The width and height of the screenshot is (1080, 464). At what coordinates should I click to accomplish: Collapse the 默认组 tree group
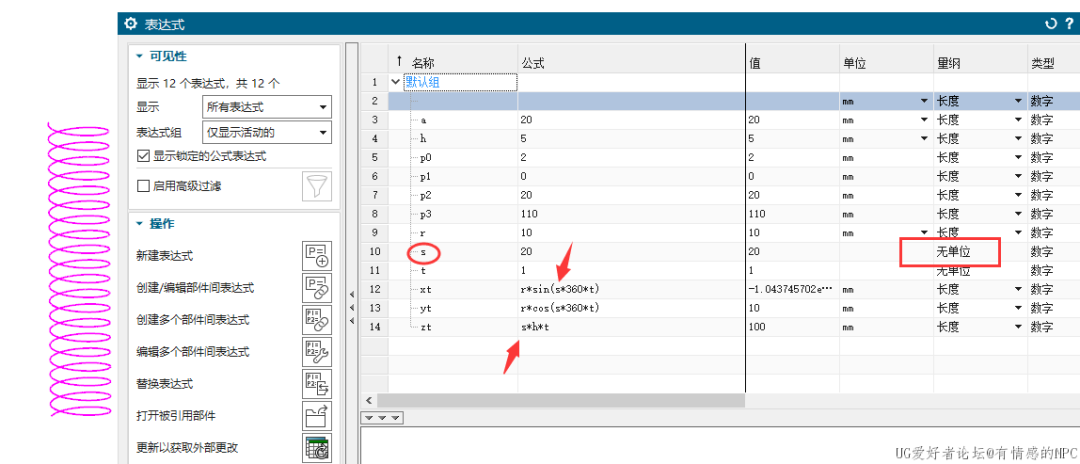coord(397,82)
